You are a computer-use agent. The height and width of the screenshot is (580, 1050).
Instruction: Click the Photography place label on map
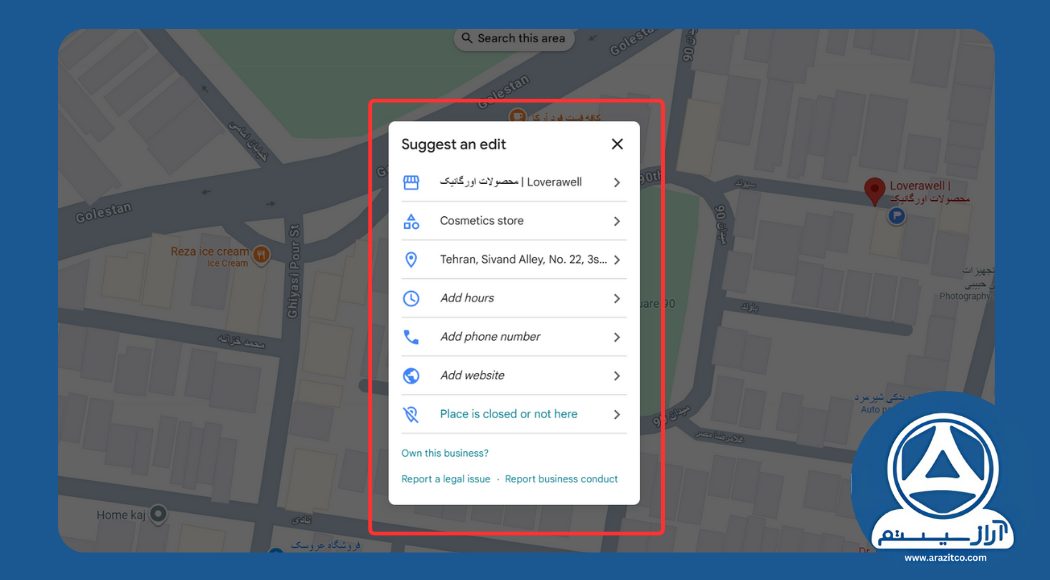point(964,296)
